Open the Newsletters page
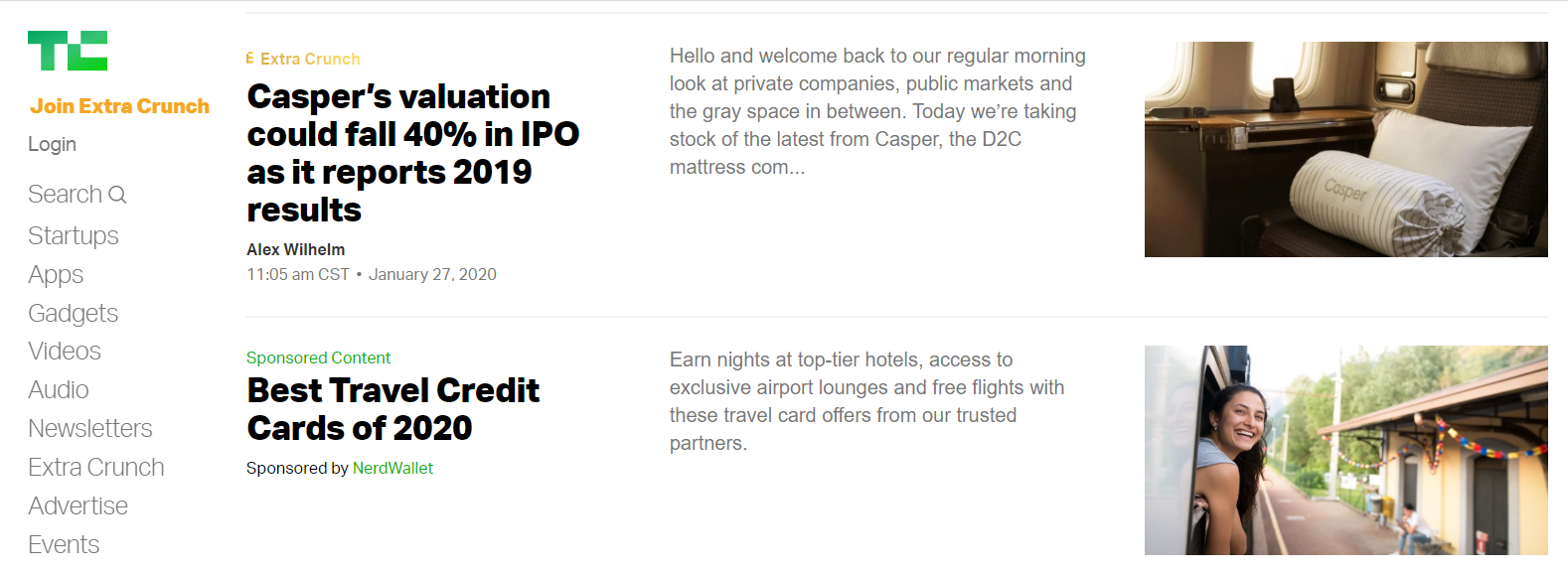 tap(90, 428)
